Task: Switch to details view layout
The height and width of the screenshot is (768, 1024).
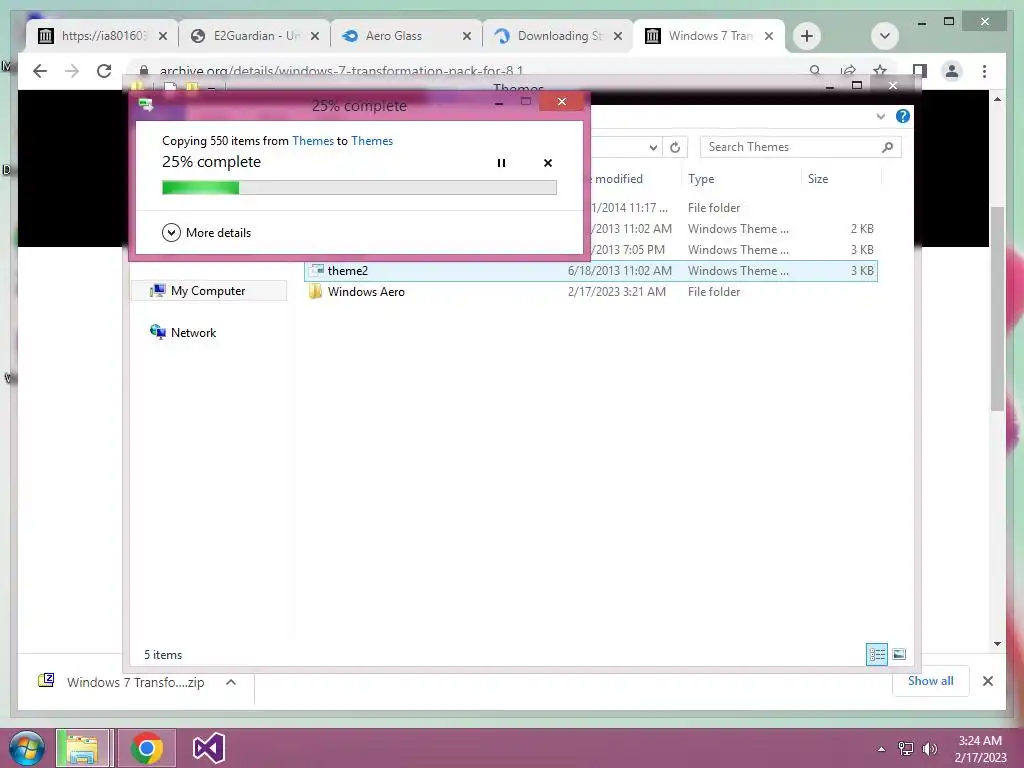Action: click(x=876, y=654)
